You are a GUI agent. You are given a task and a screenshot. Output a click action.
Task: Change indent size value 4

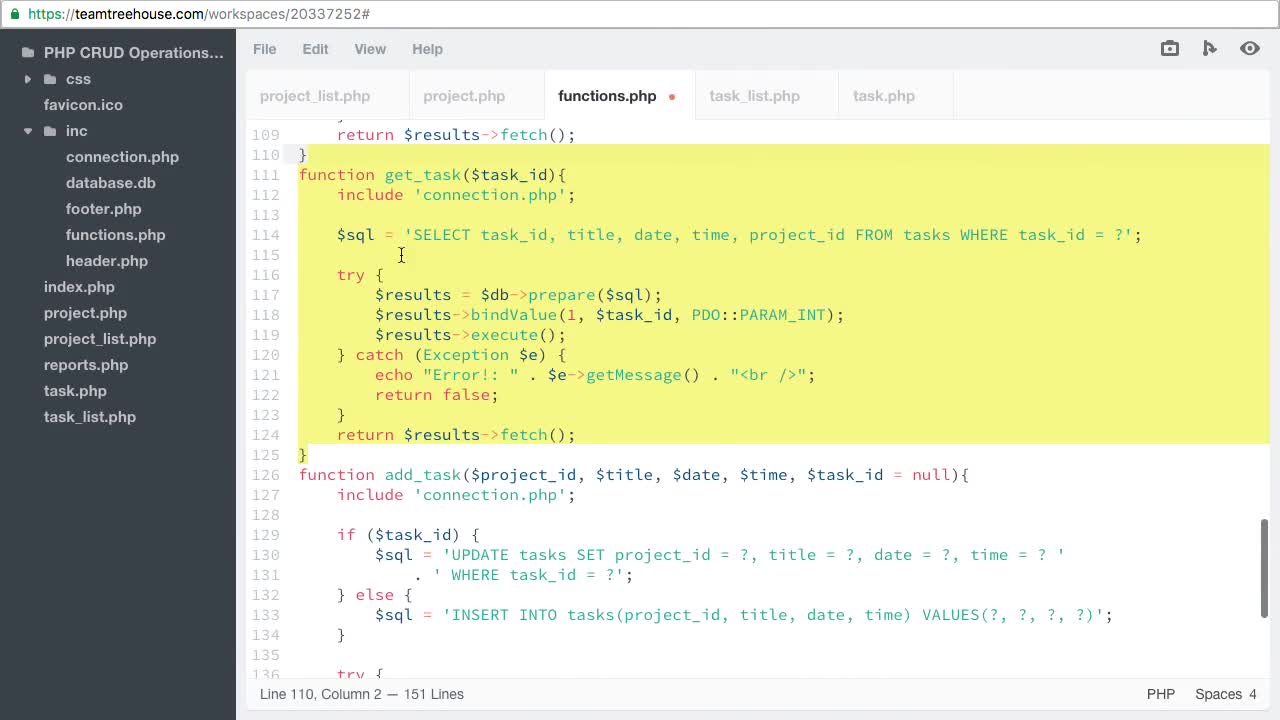tap(1252, 694)
